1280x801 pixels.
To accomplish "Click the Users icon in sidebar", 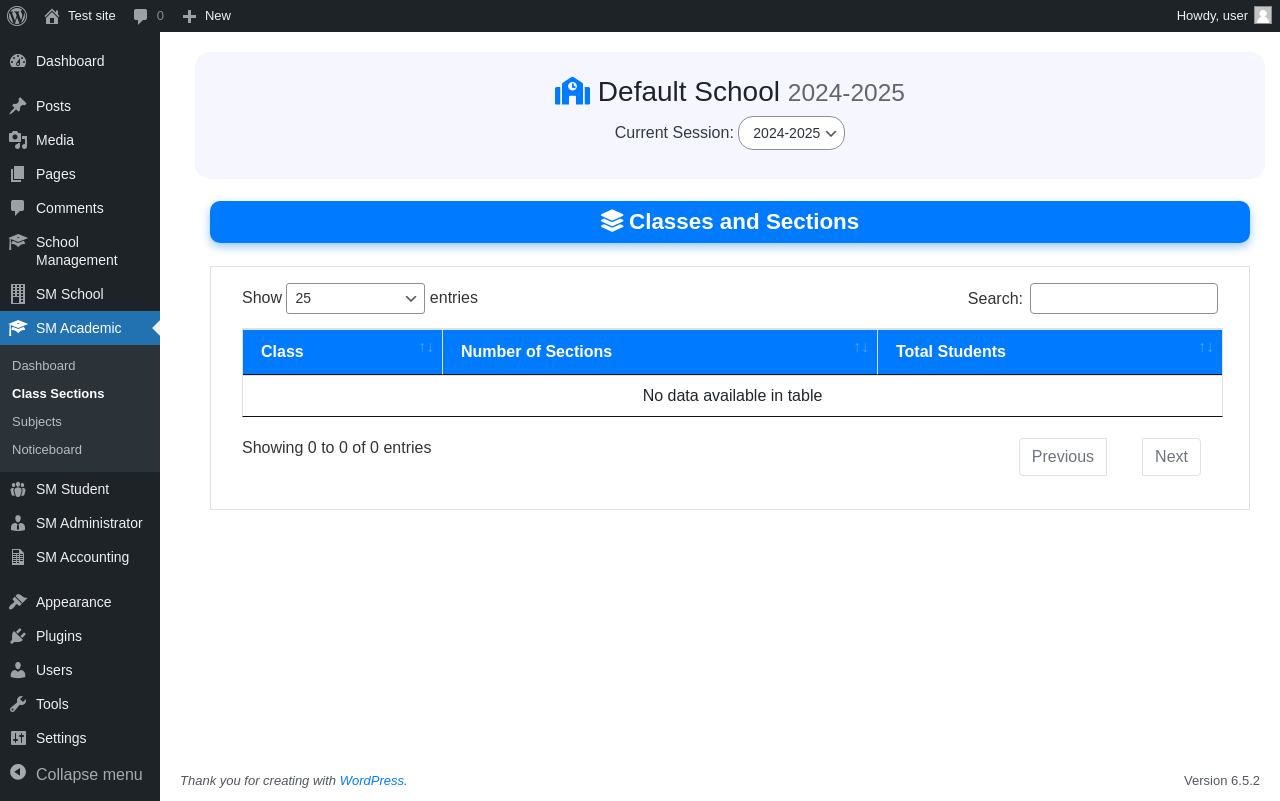I will tap(18, 670).
